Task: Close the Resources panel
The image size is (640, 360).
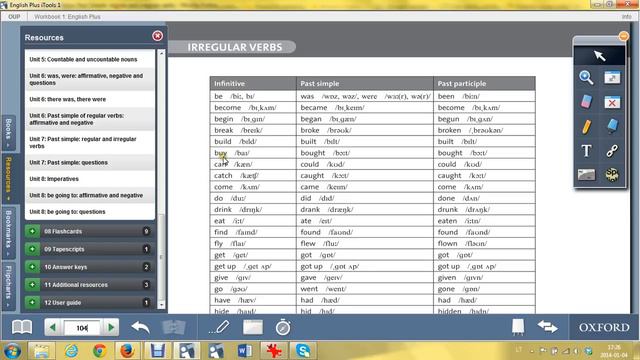Action: pyautogui.click(x=157, y=36)
